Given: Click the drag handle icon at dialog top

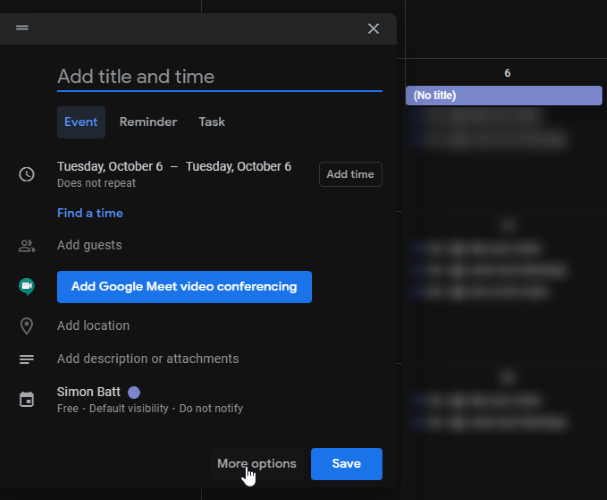Looking at the screenshot, I should click(x=22, y=28).
